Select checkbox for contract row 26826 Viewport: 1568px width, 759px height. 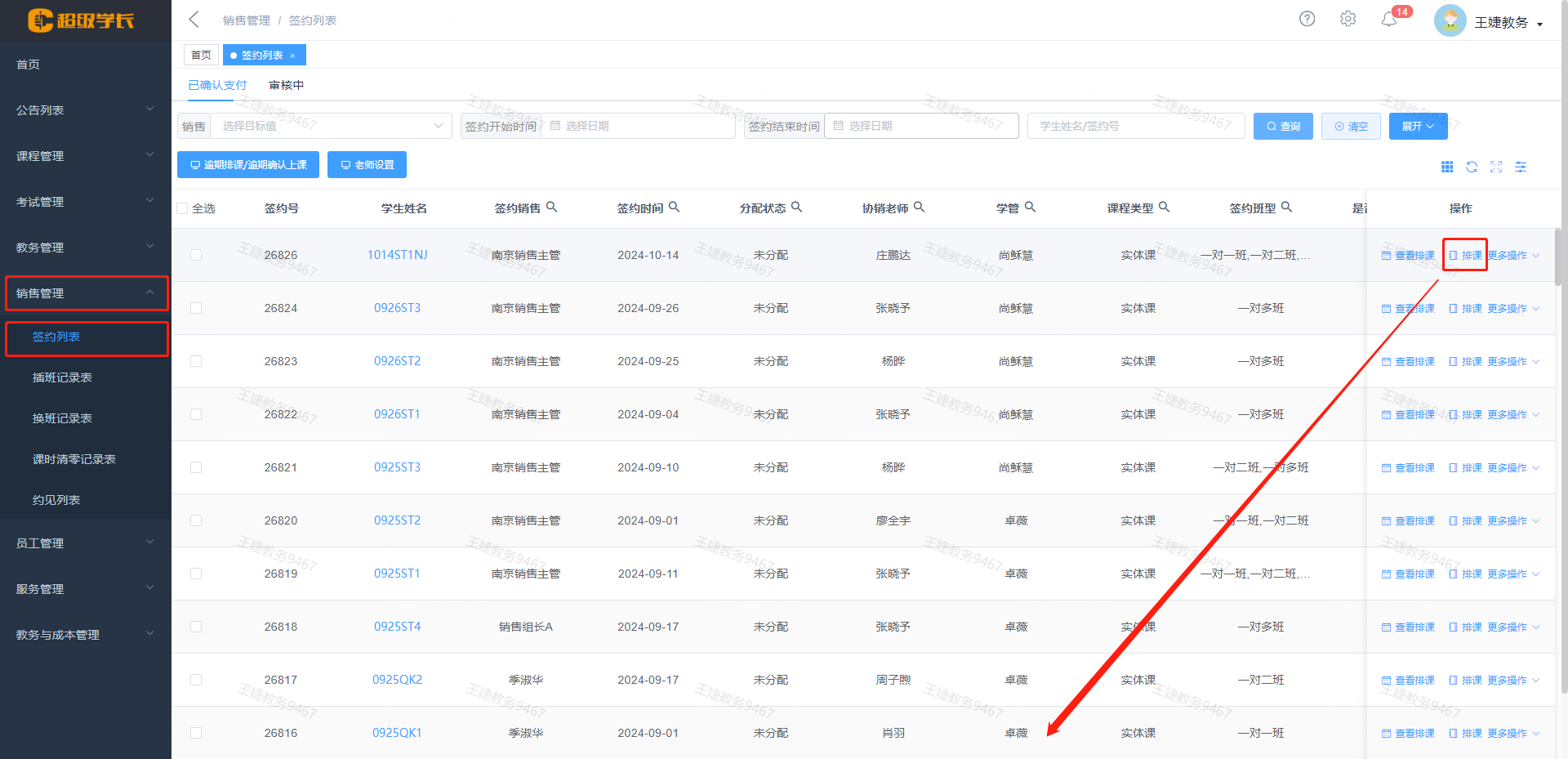coord(196,255)
